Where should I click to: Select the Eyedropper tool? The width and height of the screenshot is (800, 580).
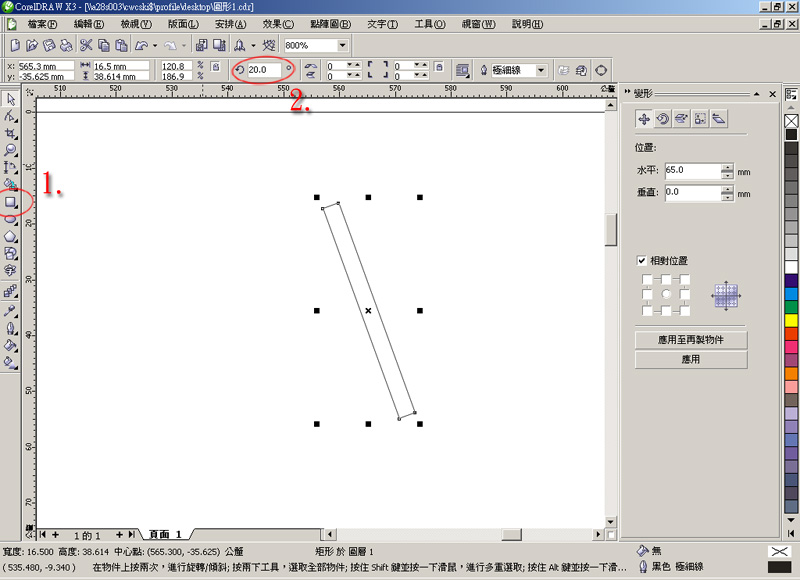point(11,311)
